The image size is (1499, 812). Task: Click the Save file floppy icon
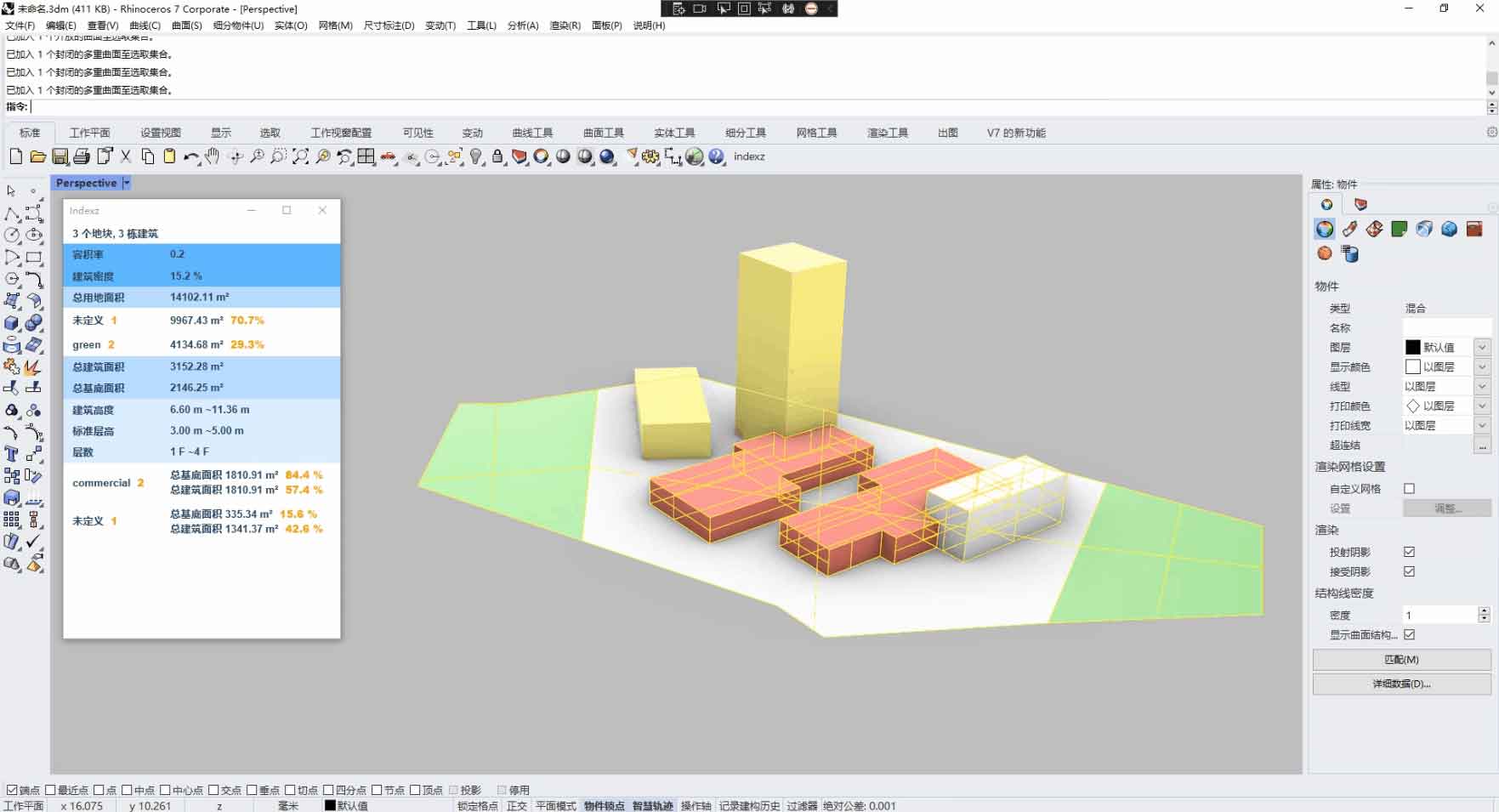(x=60, y=156)
